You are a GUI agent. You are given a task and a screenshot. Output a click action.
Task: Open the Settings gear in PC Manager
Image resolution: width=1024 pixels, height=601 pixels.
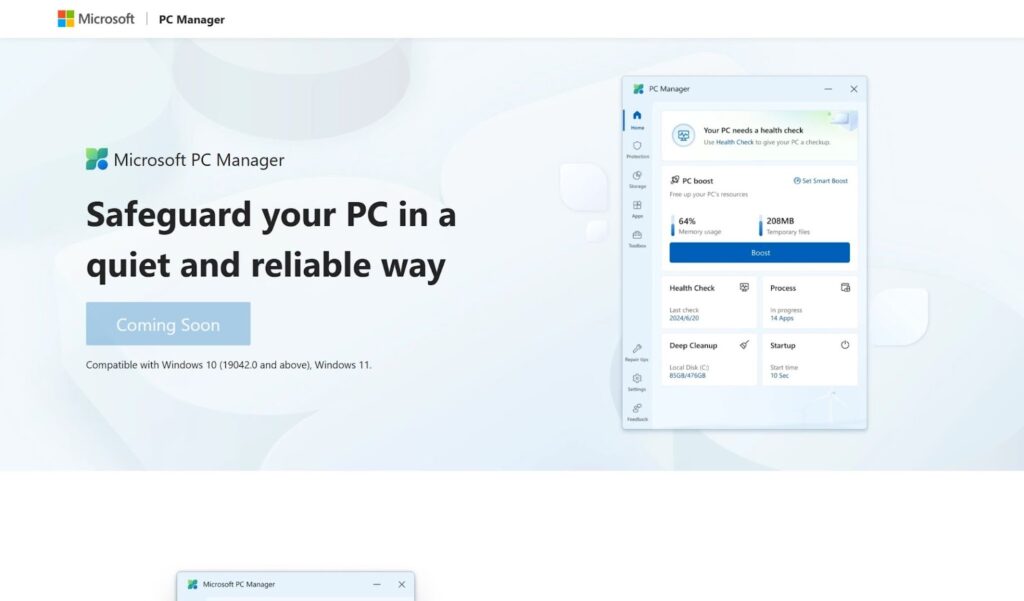[x=637, y=382]
